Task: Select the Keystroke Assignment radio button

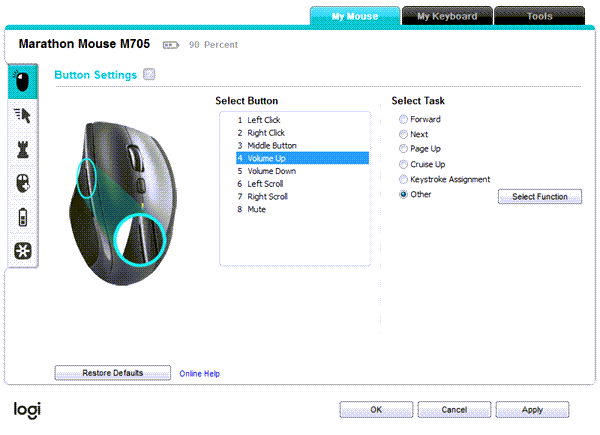Action: click(x=403, y=179)
